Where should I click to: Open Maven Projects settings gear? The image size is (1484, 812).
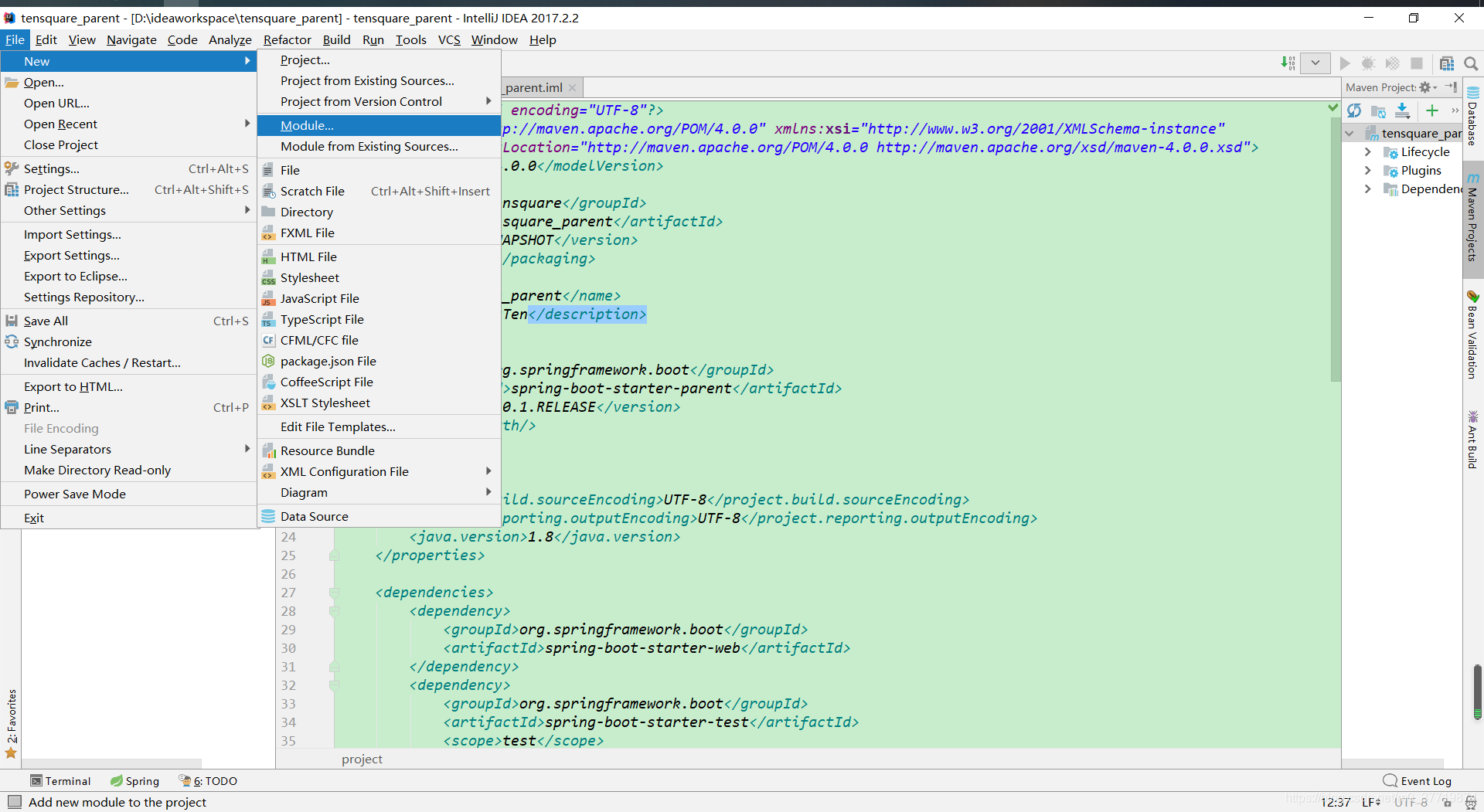point(1427,87)
